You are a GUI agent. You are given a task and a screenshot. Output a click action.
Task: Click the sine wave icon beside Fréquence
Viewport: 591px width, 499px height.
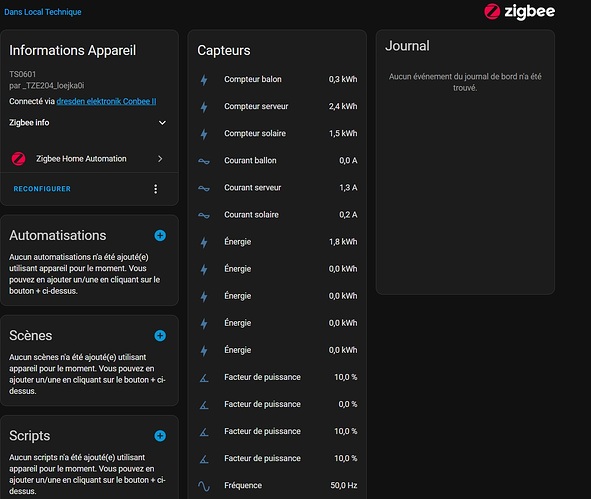(x=204, y=486)
